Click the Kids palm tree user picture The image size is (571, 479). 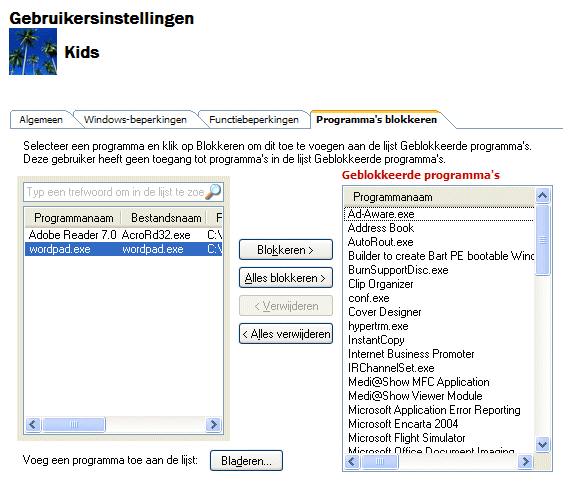33,52
